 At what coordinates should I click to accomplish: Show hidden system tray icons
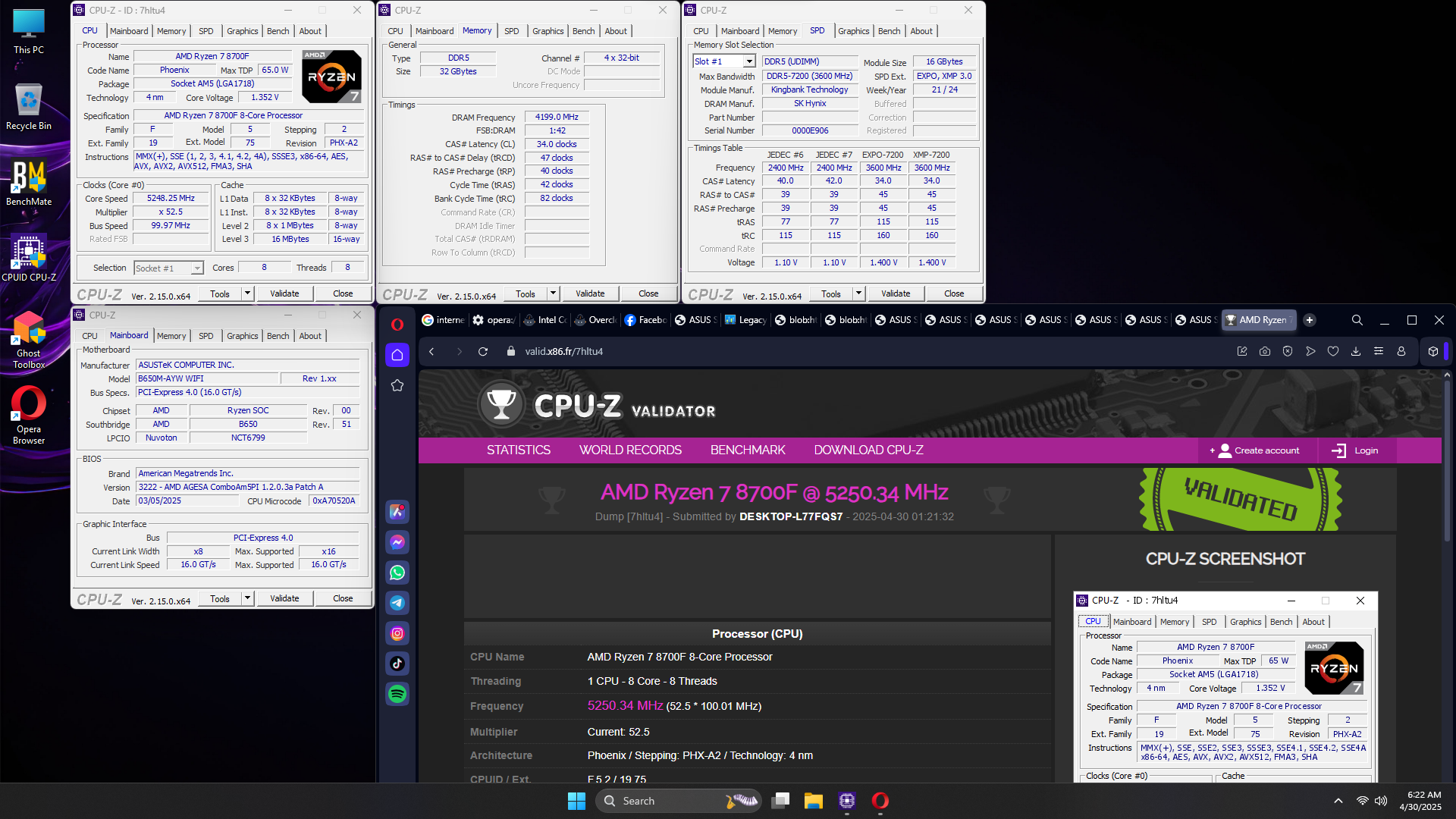click(x=1338, y=801)
